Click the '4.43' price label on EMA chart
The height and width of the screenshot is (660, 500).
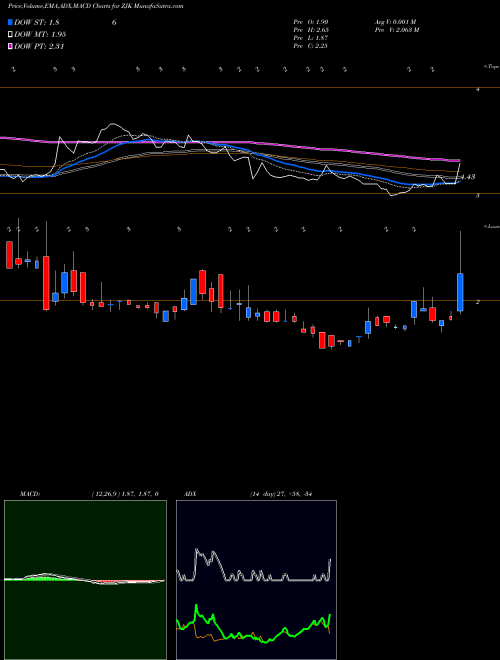[468, 177]
